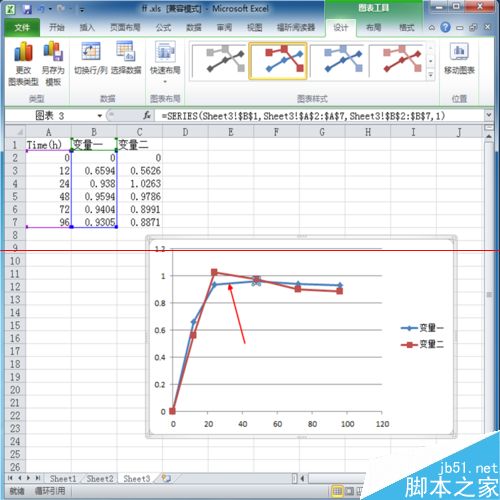
Task: Select cell B3 with value 0.6594
Action: (94, 171)
